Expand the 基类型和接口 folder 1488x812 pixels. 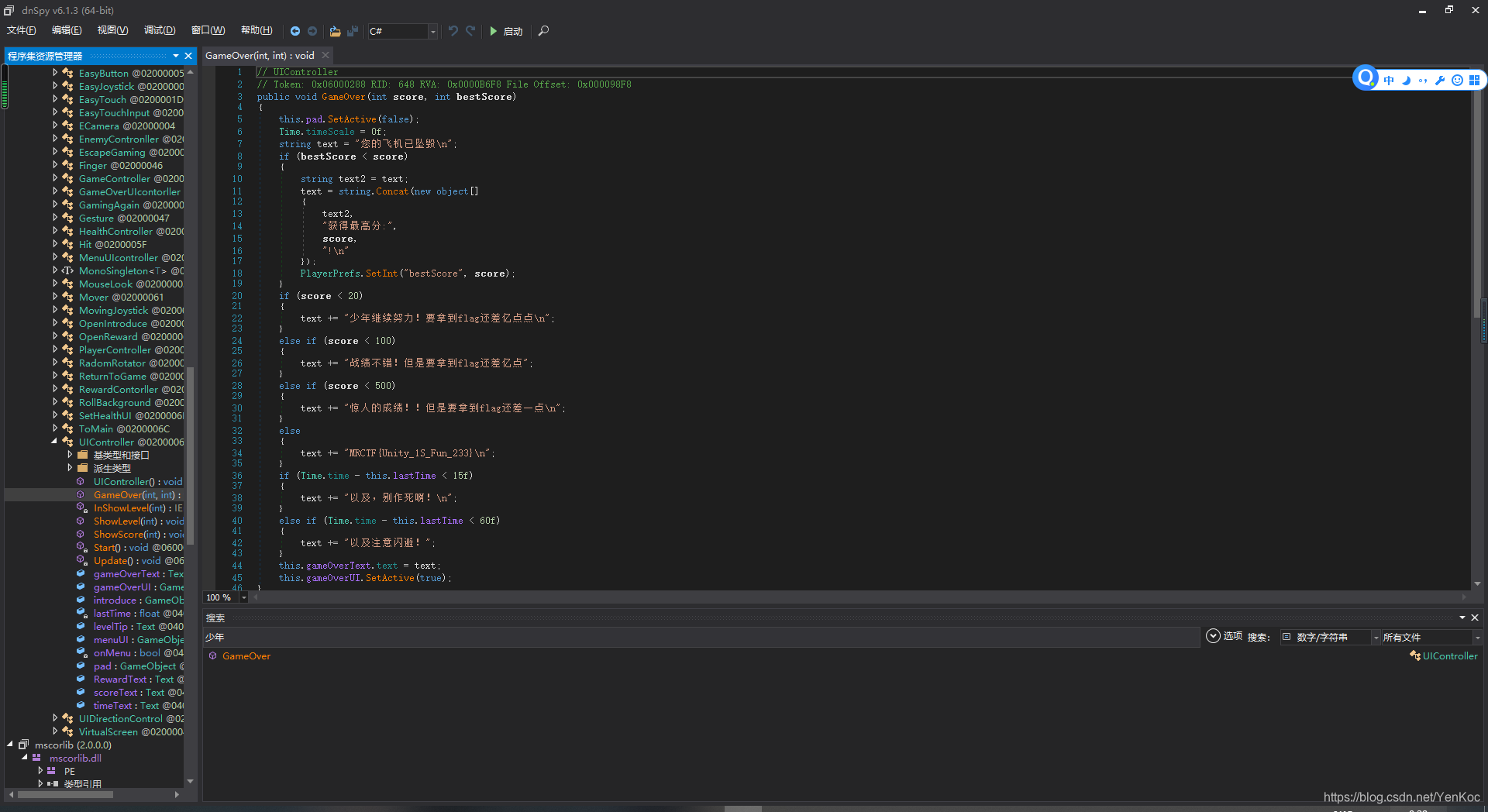70,455
